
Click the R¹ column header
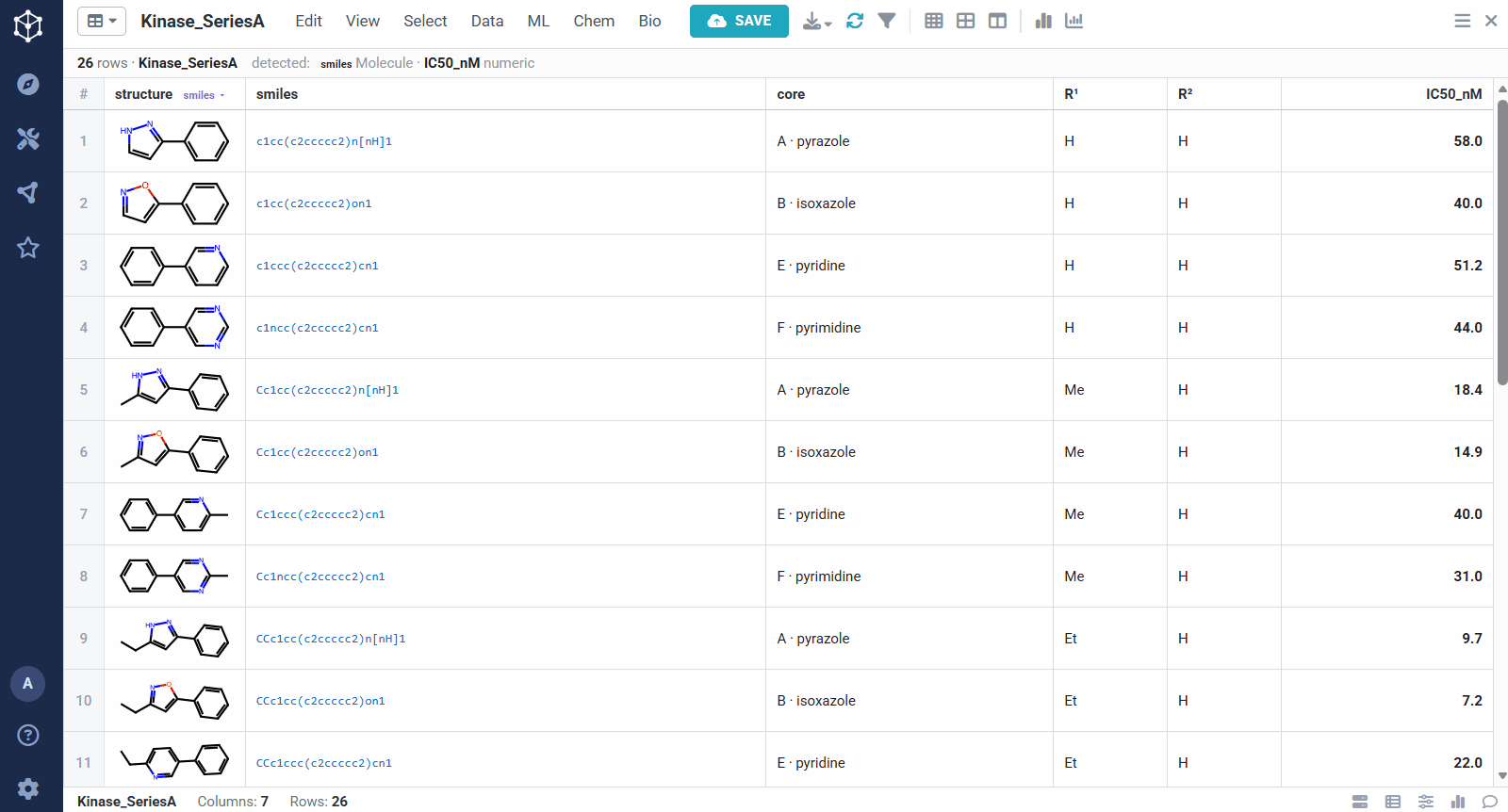[x=1110, y=94]
